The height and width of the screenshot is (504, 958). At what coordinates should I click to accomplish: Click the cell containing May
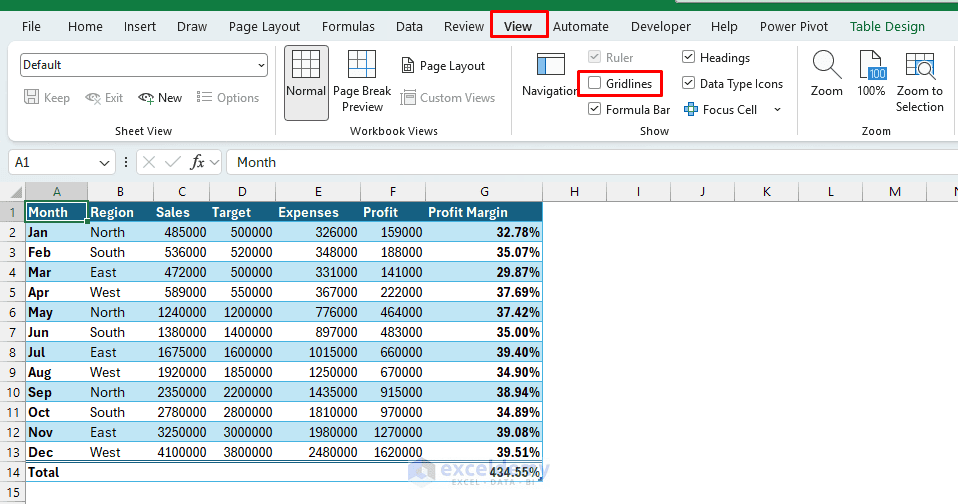coord(57,312)
